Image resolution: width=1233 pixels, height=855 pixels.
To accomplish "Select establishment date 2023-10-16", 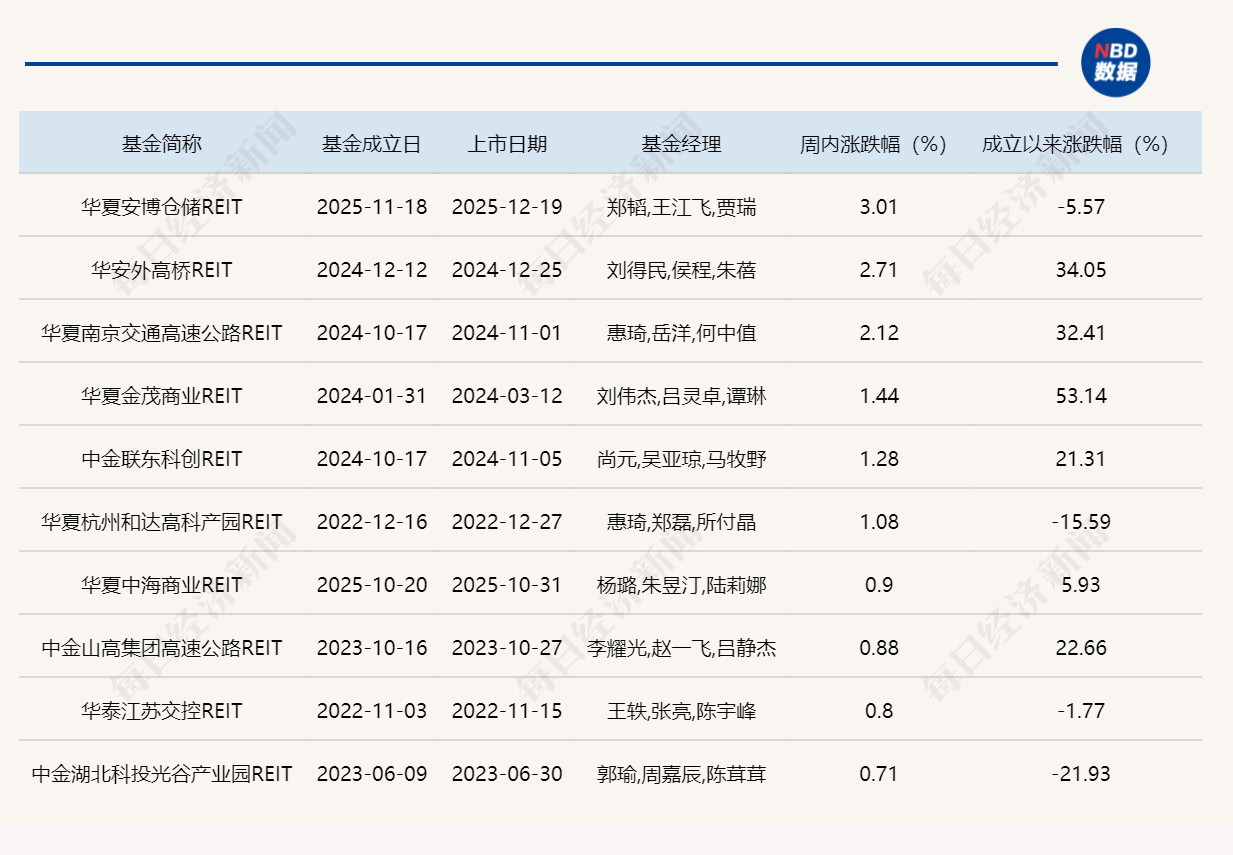I will [x=372, y=648].
